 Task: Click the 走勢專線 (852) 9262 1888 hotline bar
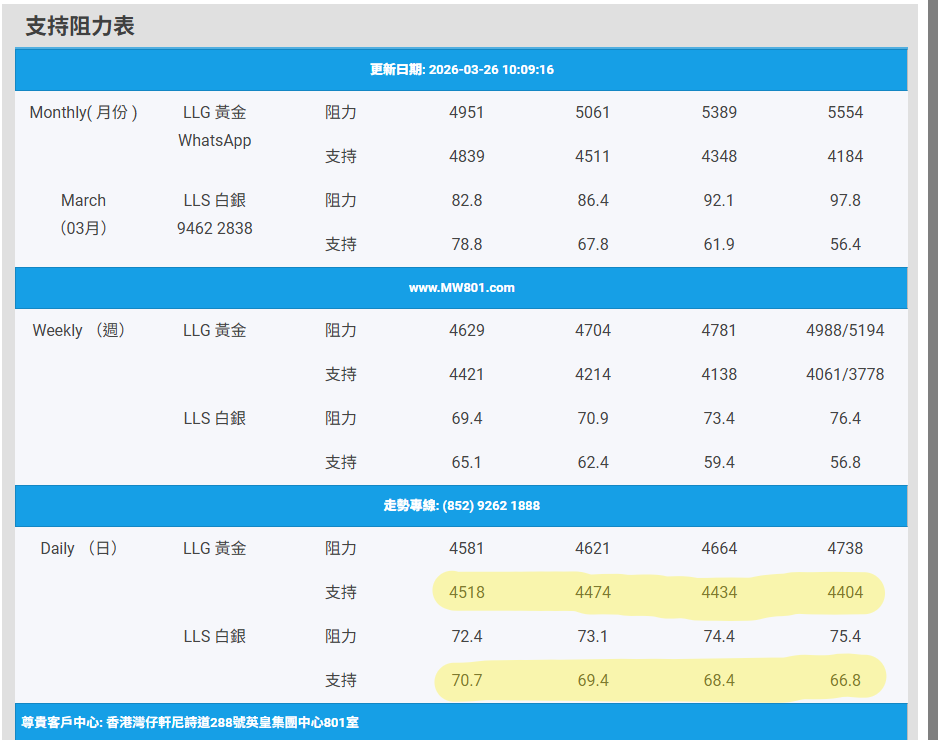coord(461,506)
